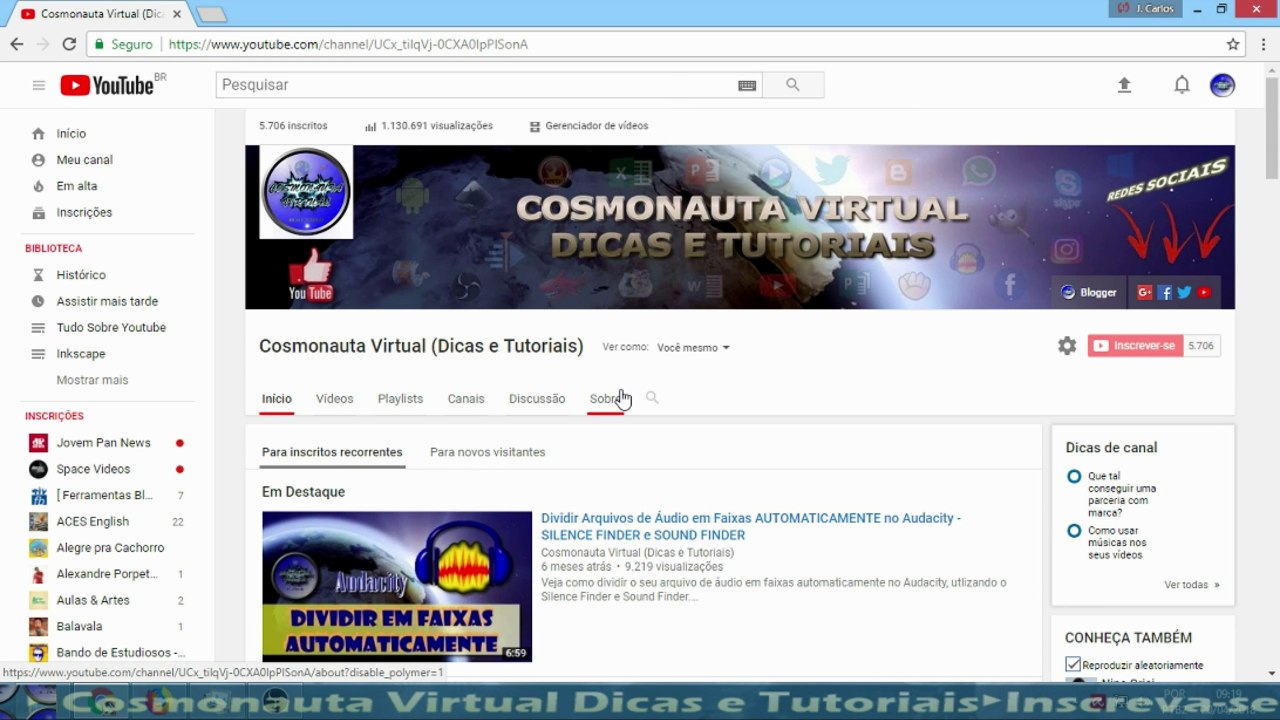This screenshot has width=1280, height=720.
Task: Open the Jovem Pan News subscription
Action: tap(105, 443)
